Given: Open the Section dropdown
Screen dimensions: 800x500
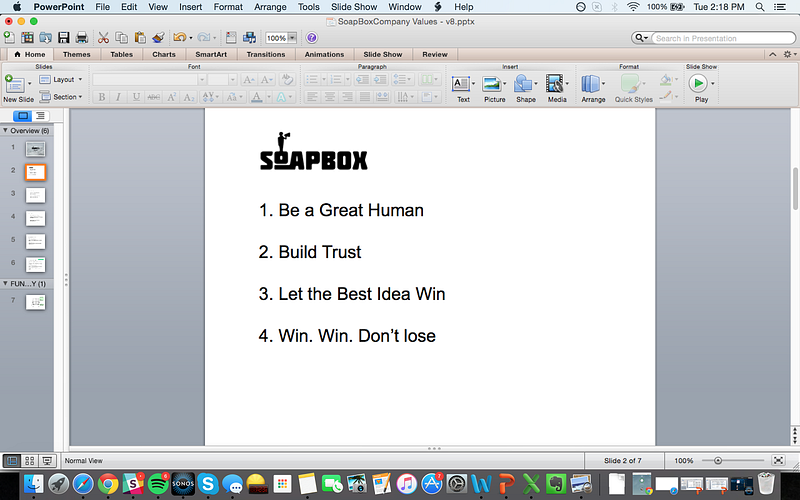Looking at the screenshot, I should click(x=61, y=96).
